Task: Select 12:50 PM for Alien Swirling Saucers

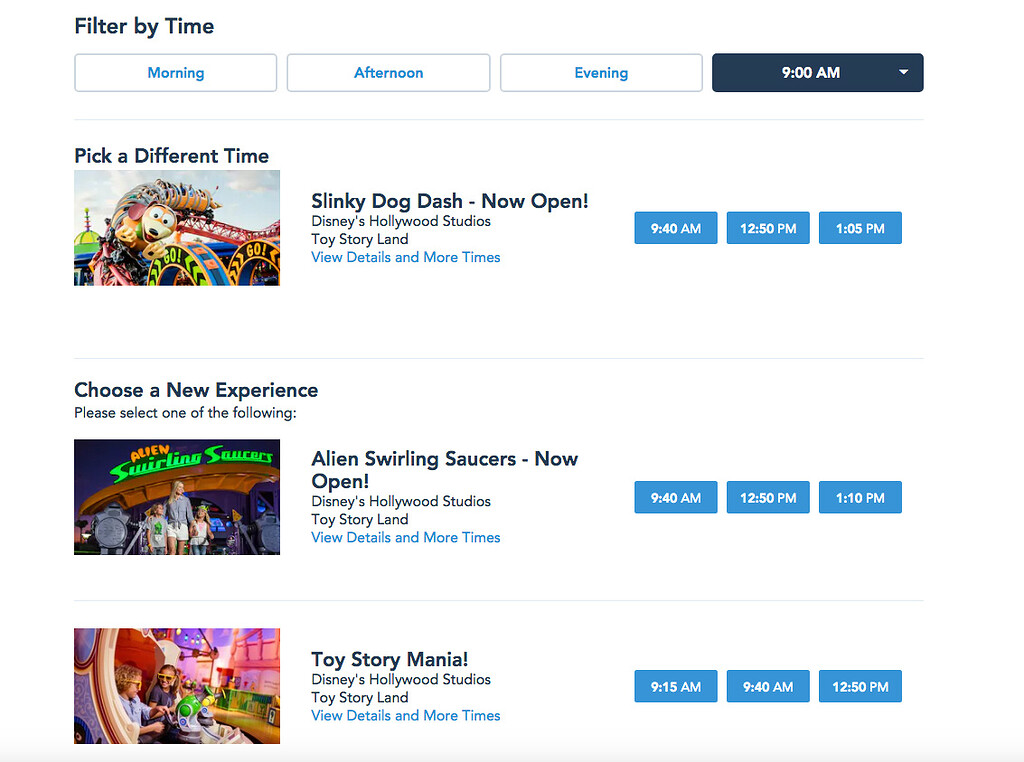Action: coord(768,497)
